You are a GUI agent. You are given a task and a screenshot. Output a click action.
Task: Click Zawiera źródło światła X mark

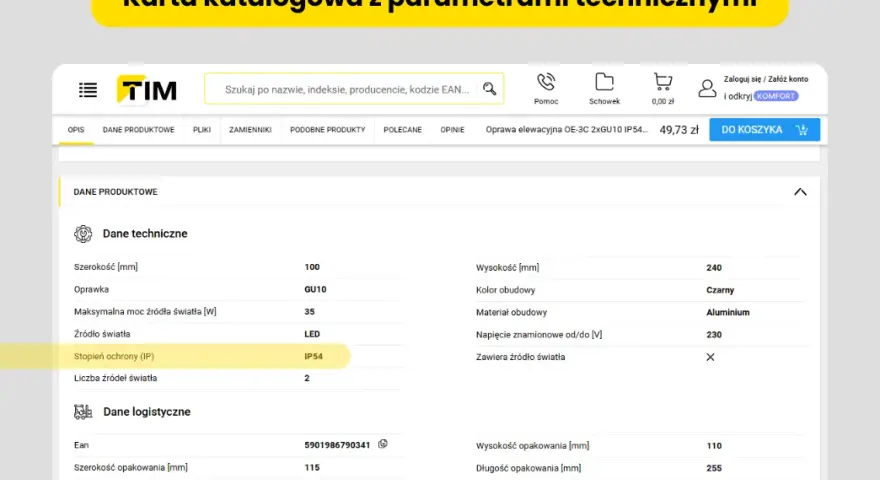click(x=710, y=357)
